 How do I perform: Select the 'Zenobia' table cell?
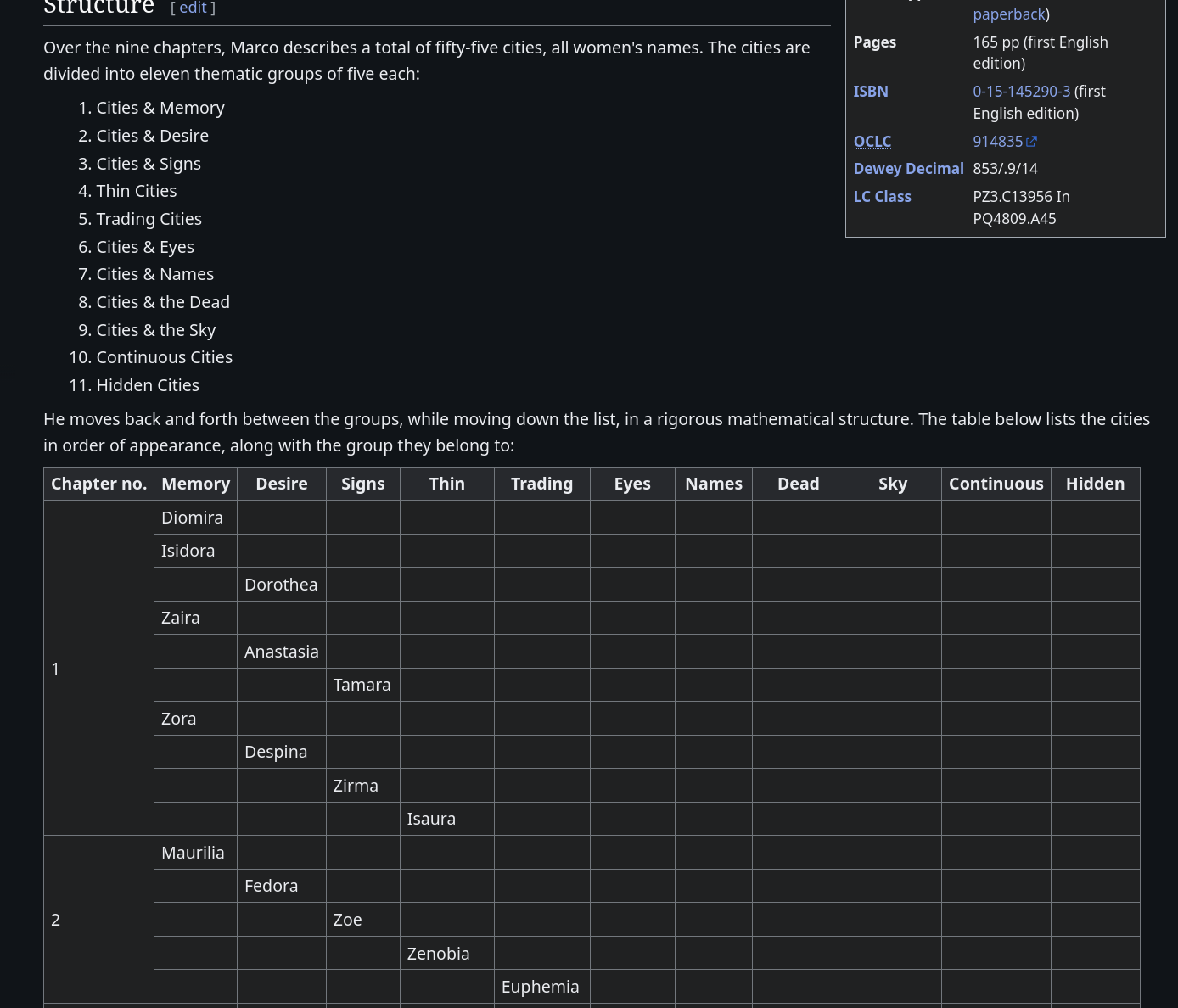tap(447, 953)
